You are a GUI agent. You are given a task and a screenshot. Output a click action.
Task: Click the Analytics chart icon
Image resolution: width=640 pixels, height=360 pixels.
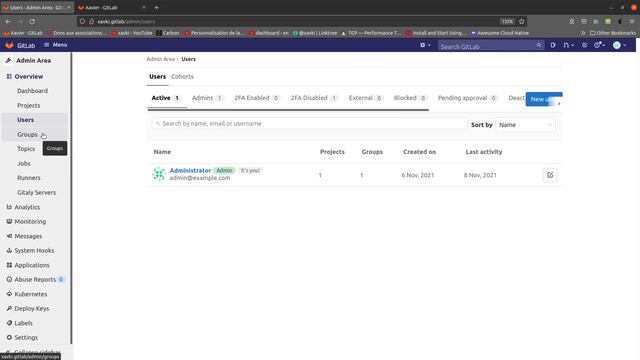9,207
